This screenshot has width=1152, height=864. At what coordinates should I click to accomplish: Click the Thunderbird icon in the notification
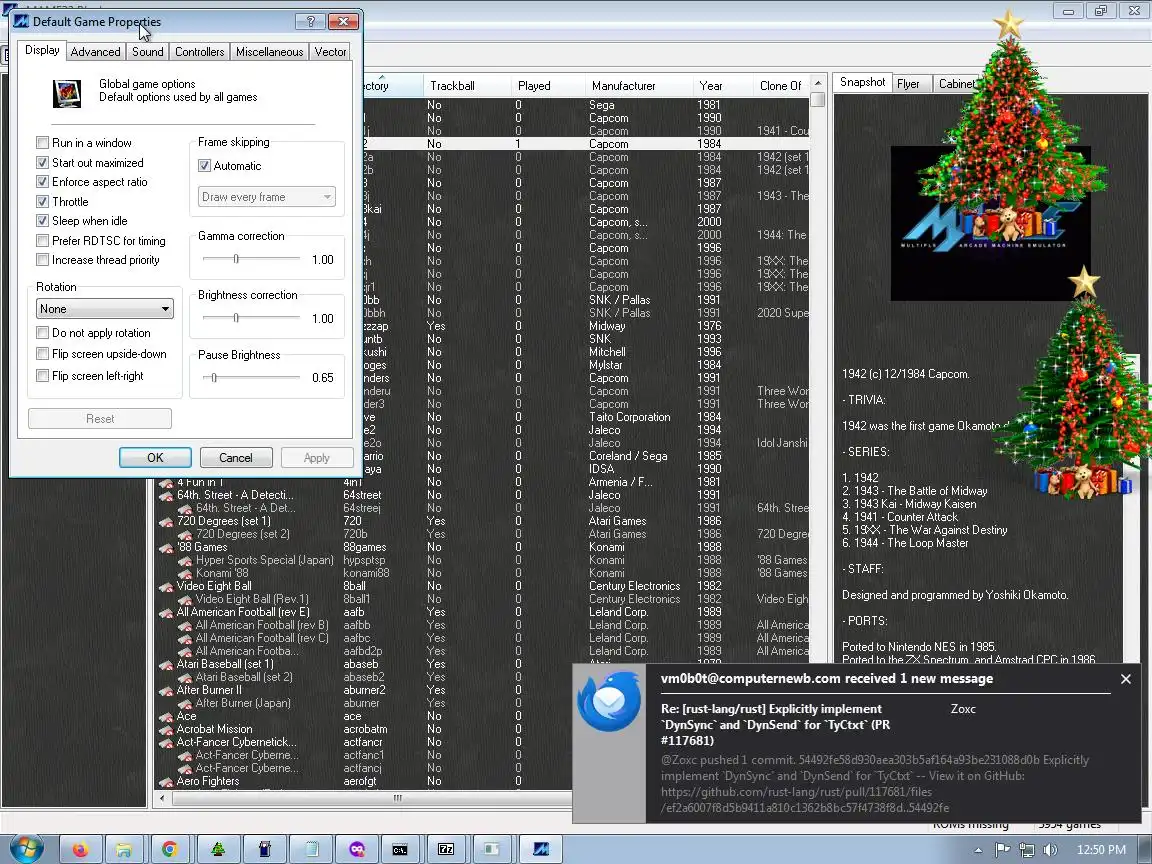point(608,701)
